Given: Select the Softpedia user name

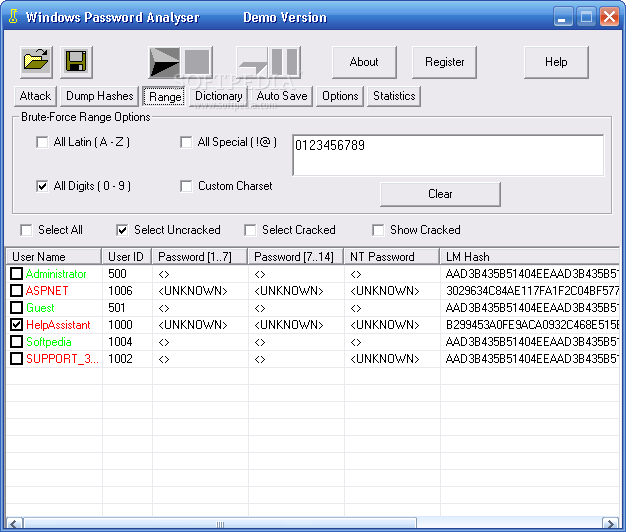Looking at the screenshot, I should 49,342.
